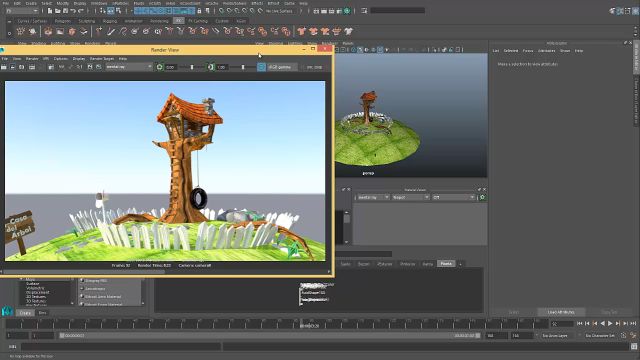The image size is (640, 360).
Task: Click the play forward button in playback controls
Action: [610, 323]
